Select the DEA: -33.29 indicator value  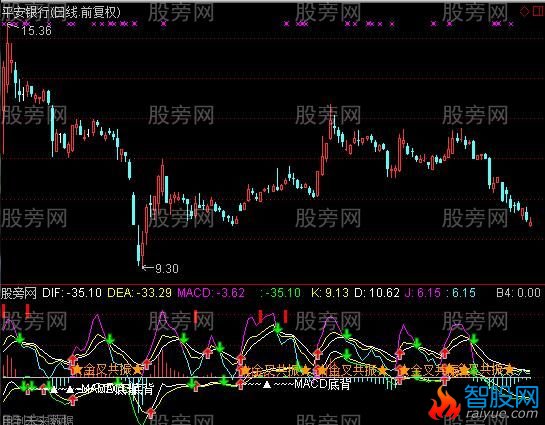click(139, 293)
